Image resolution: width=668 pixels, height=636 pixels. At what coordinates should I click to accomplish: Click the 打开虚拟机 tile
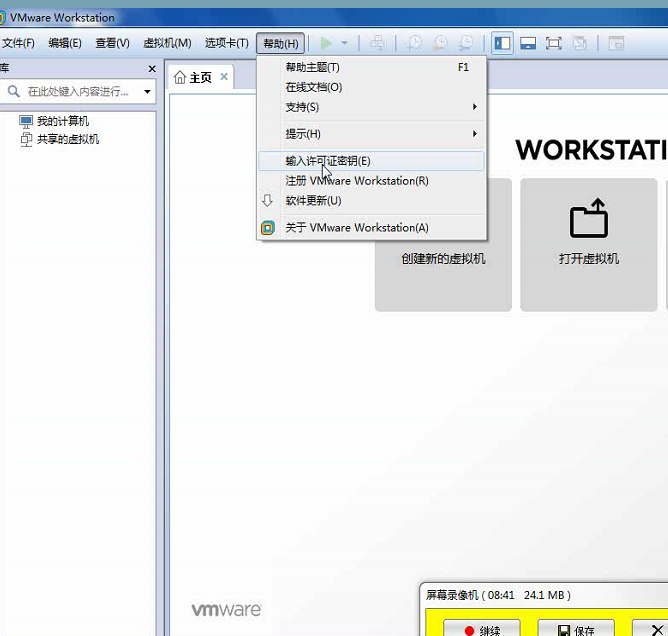coord(589,245)
